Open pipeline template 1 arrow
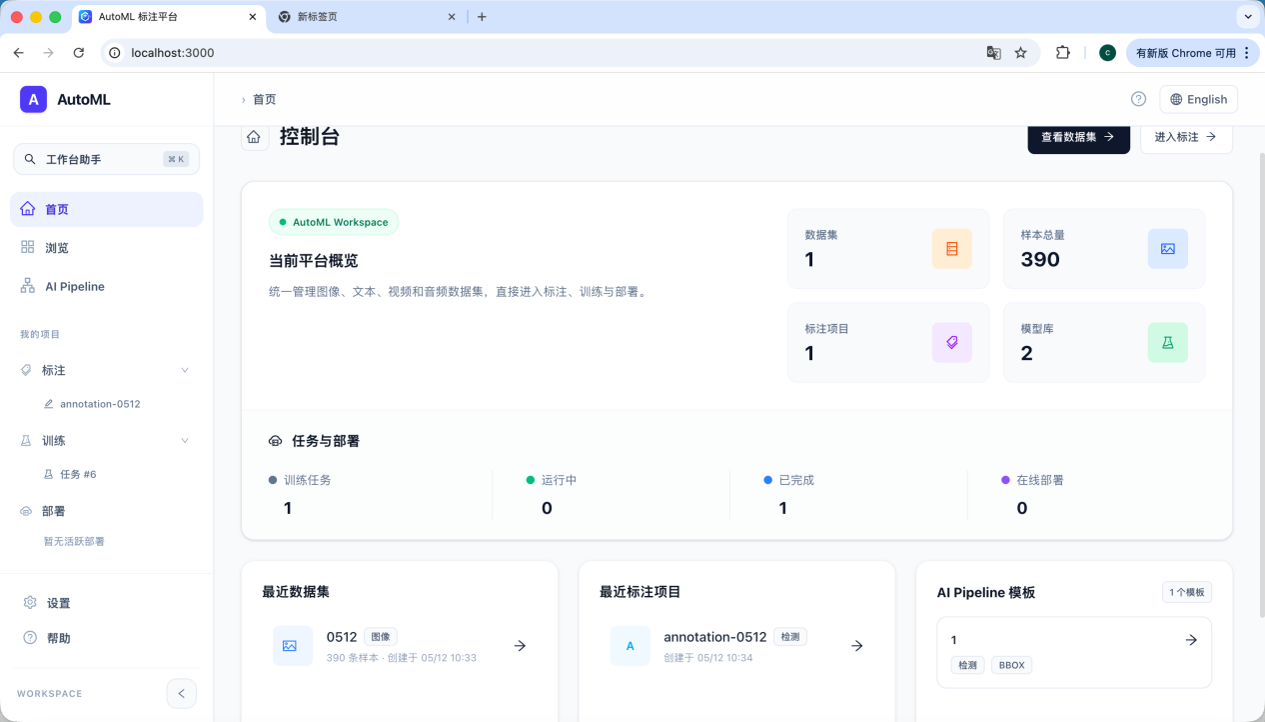 click(1191, 640)
